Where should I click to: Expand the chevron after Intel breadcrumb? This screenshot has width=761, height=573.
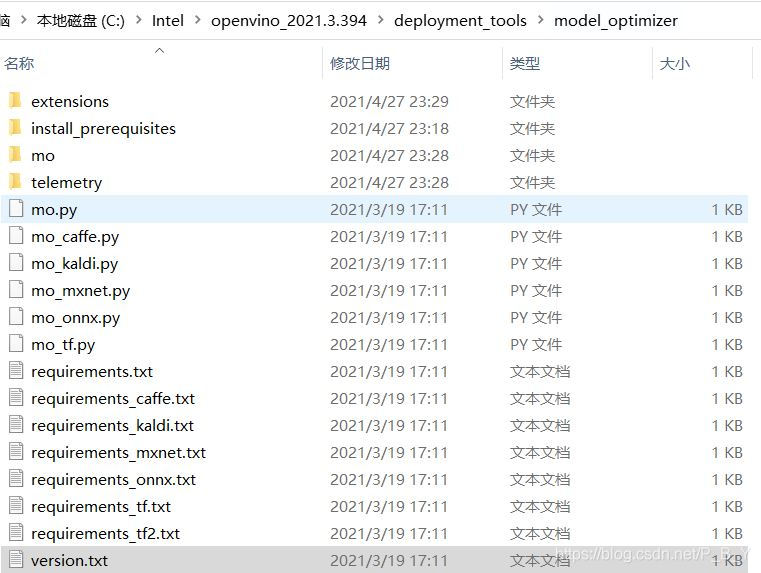click(x=197, y=20)
